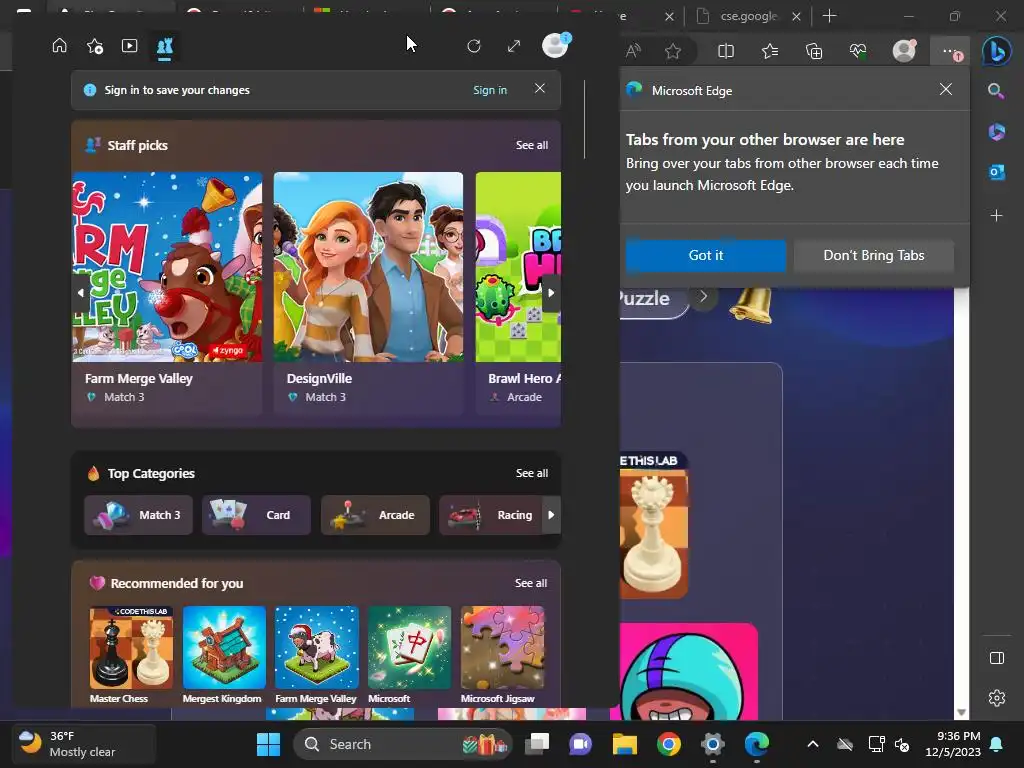Select the Match 3 category

pos(138,515)
